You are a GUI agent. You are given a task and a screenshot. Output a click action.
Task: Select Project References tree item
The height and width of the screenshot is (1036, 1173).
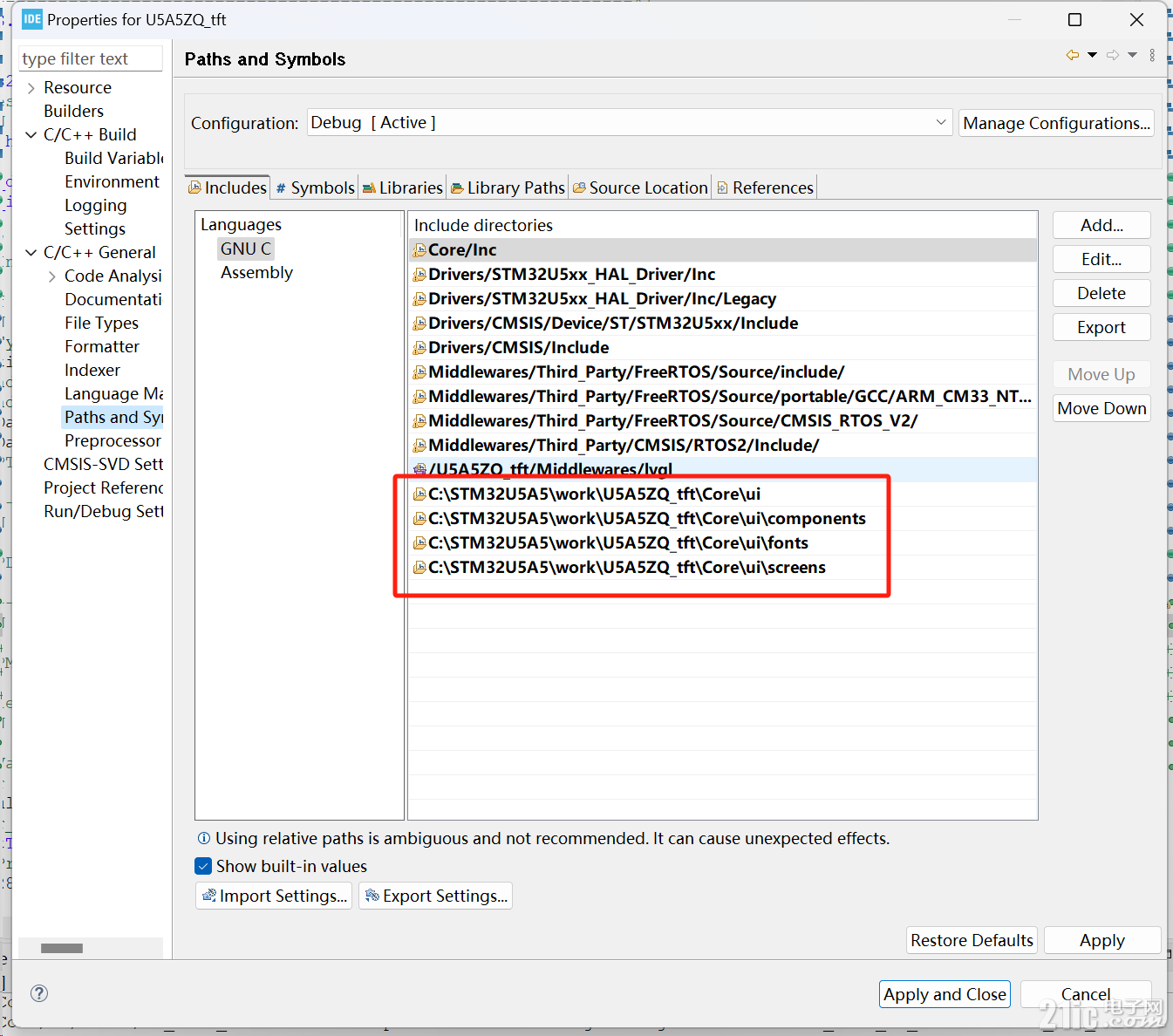(103, 488)
